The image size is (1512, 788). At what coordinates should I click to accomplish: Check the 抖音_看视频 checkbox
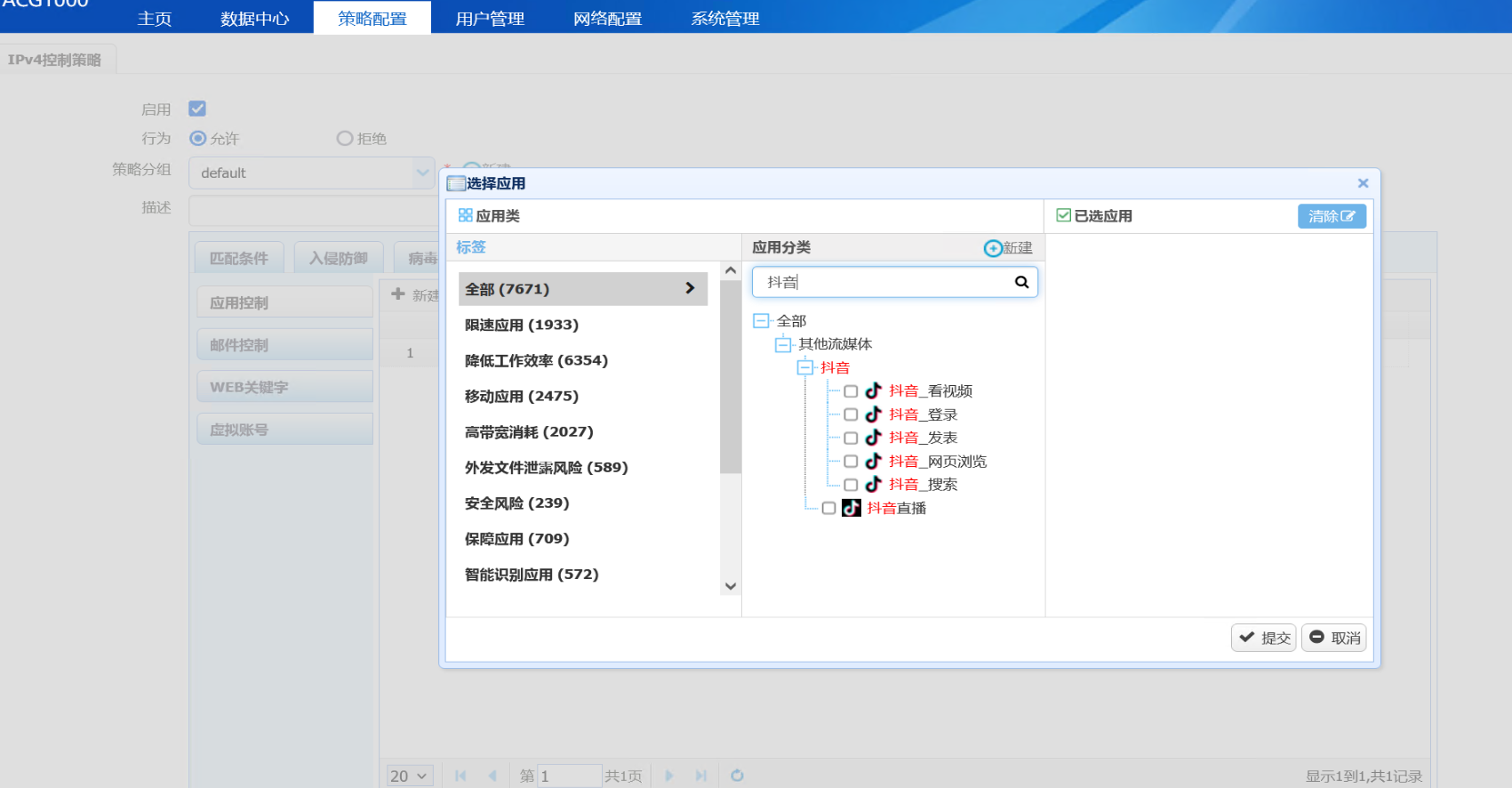click(851, 391)
